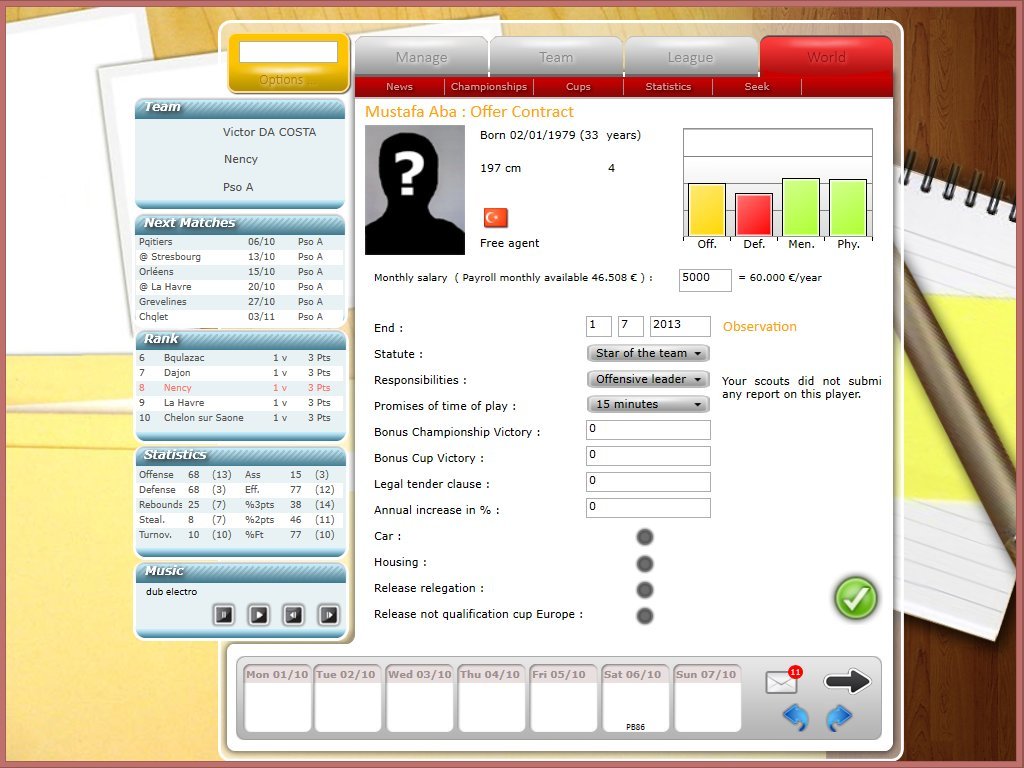The image size is (1024, 768).
Task: Open the Statute dropdown showing Star of the team
Action: click(x=647, y=353)
